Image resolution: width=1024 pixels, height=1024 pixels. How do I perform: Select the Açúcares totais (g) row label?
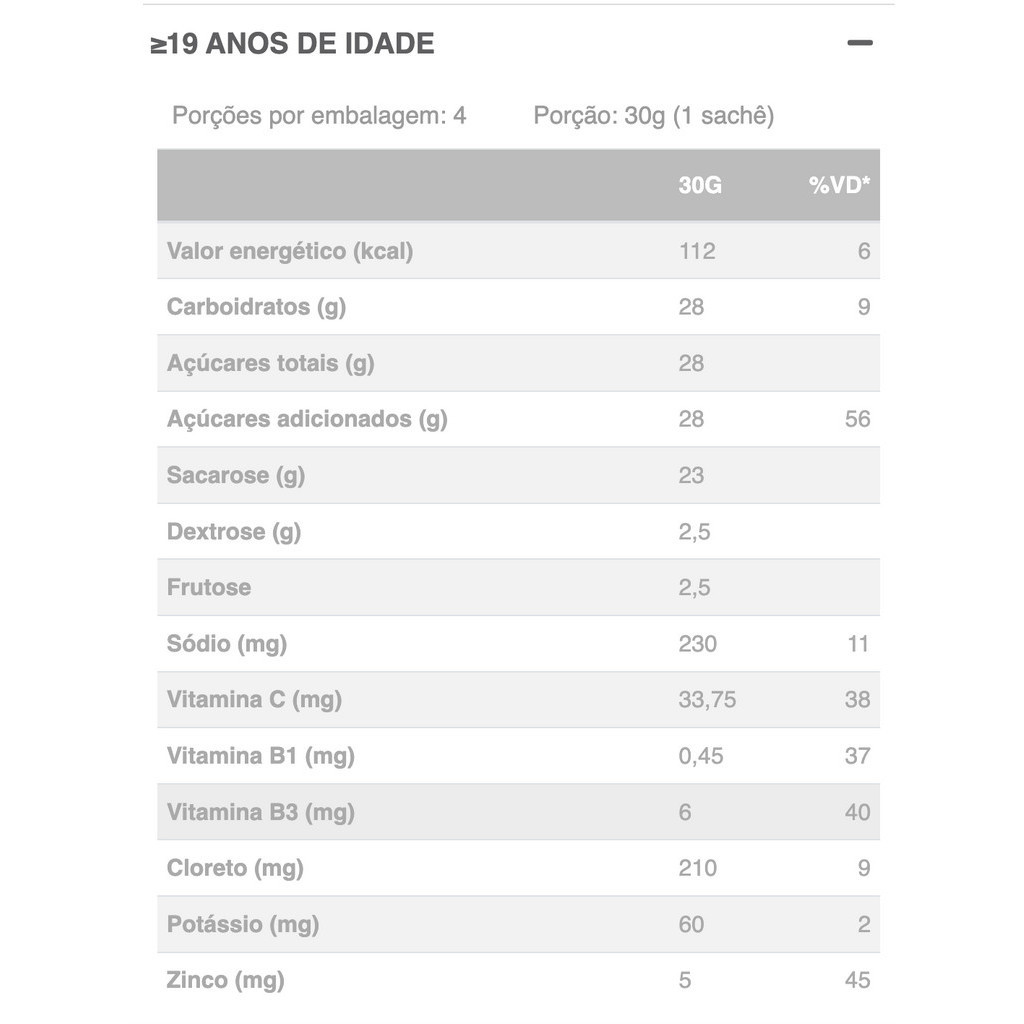(x=270, y=363)
